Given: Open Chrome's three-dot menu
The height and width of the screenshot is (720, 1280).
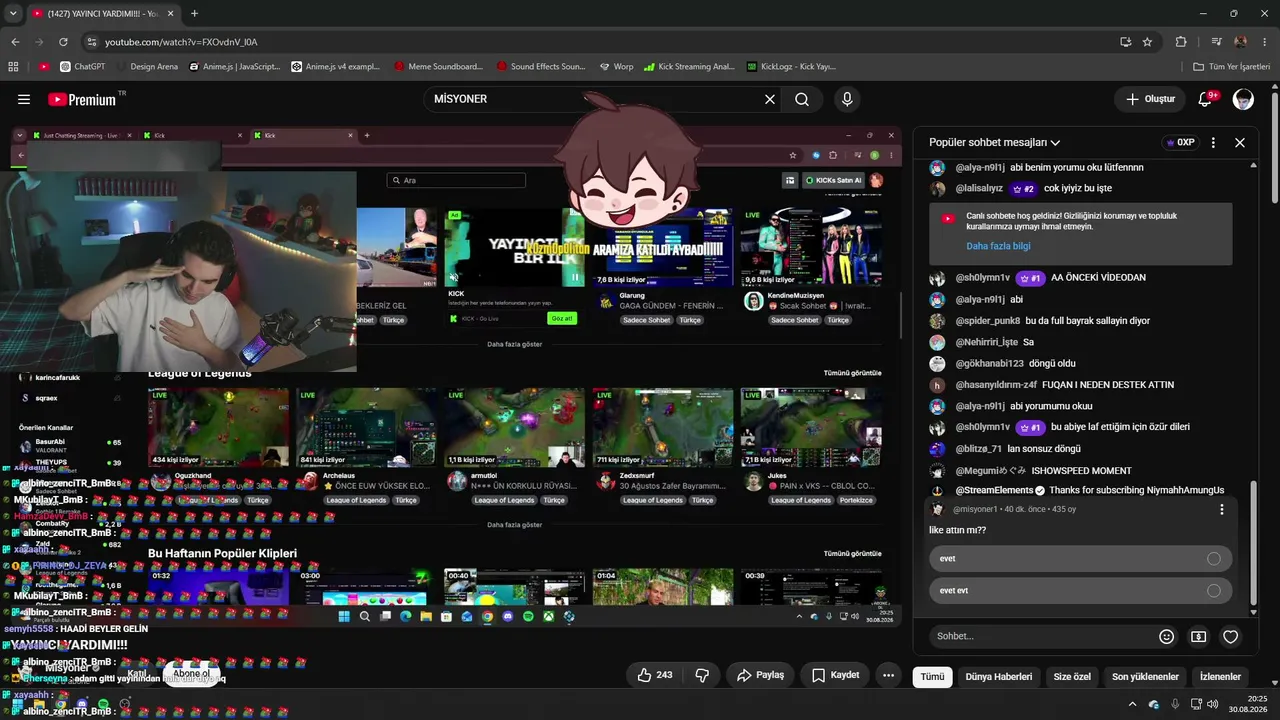Looking at the screenshot, I should click(x=1266, y=42).
